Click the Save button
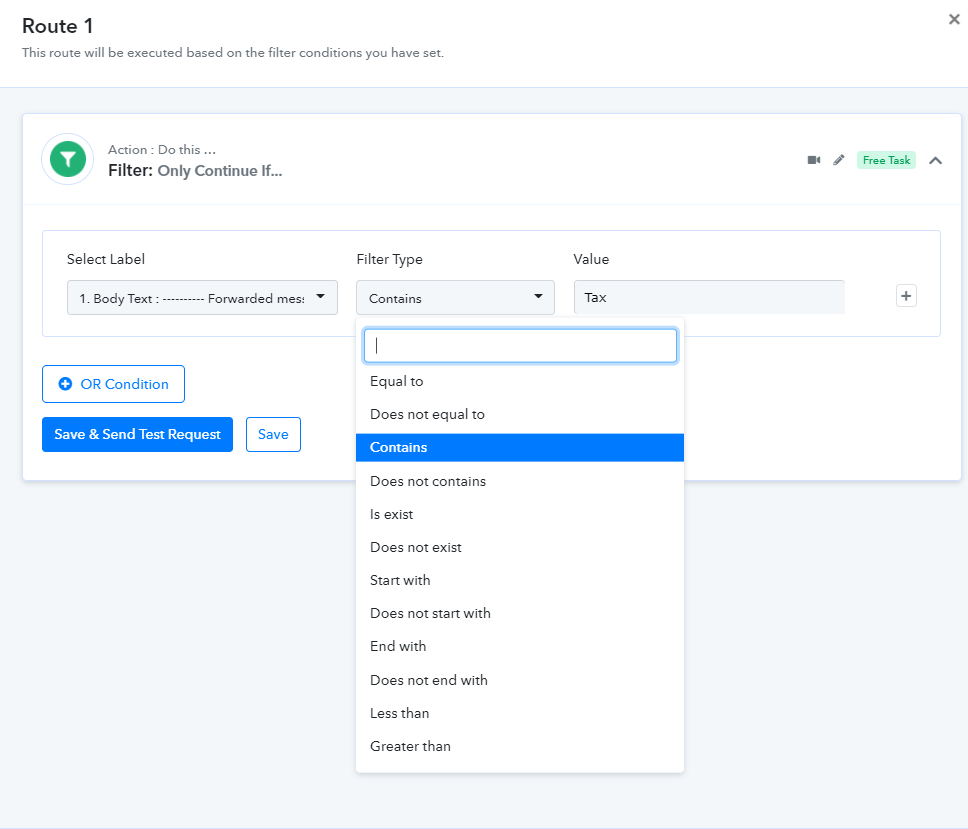Image resolution: width=968 pixels, height=829 pixels. click(x=273, y=435)
